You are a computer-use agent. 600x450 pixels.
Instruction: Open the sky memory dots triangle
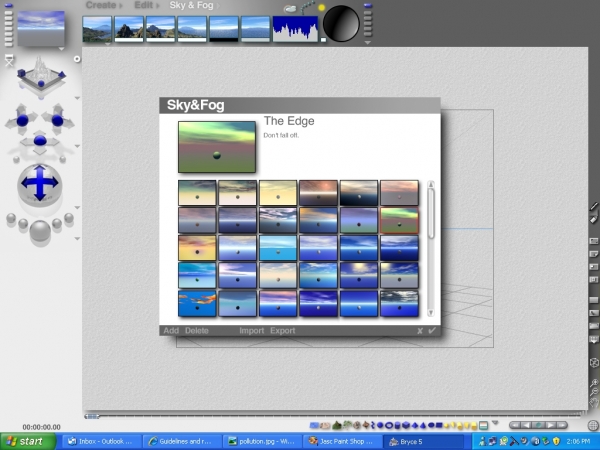368,43
